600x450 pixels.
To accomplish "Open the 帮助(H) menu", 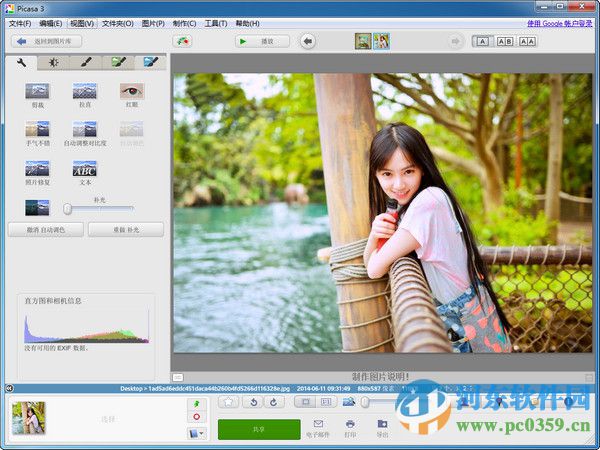I will [x=248, y=24].
